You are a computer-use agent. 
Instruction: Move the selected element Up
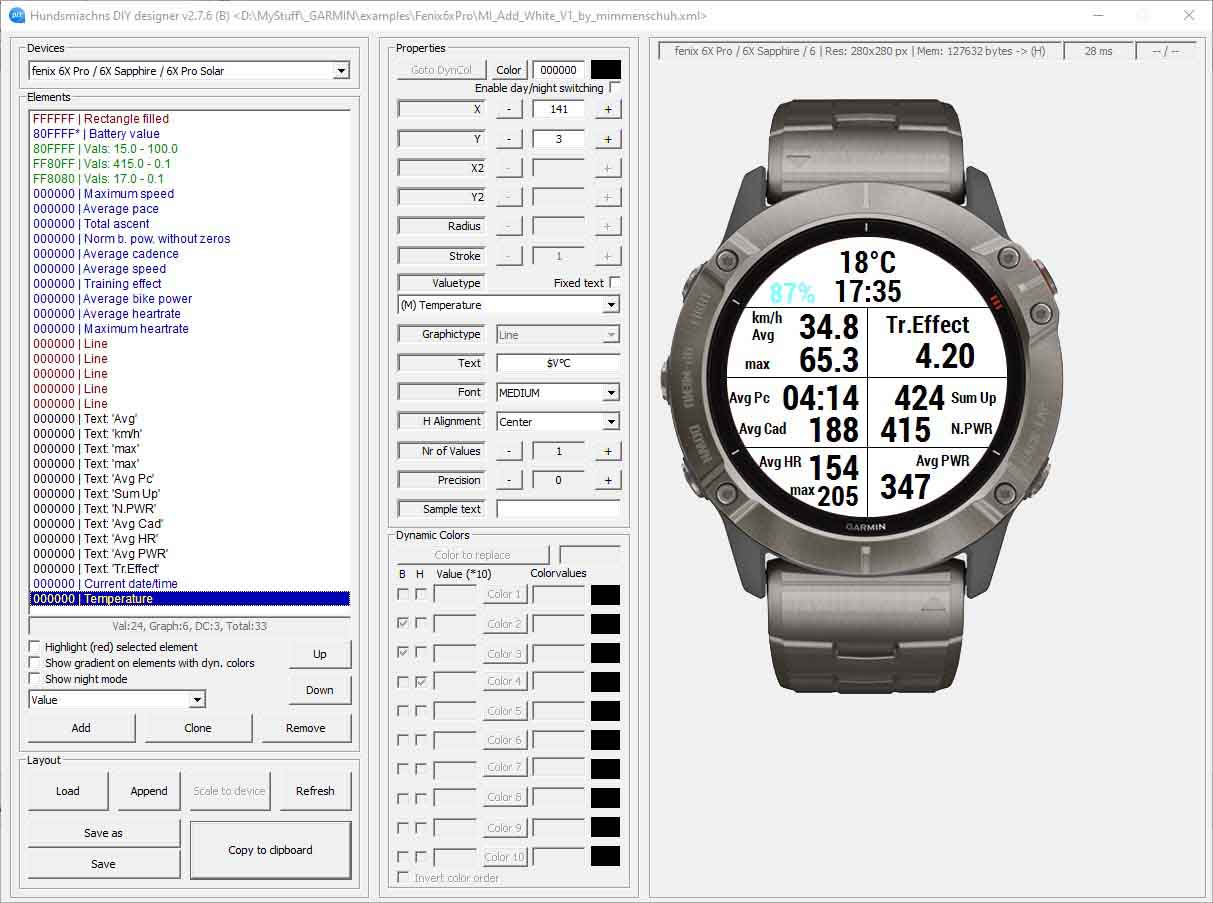(319, 653)
